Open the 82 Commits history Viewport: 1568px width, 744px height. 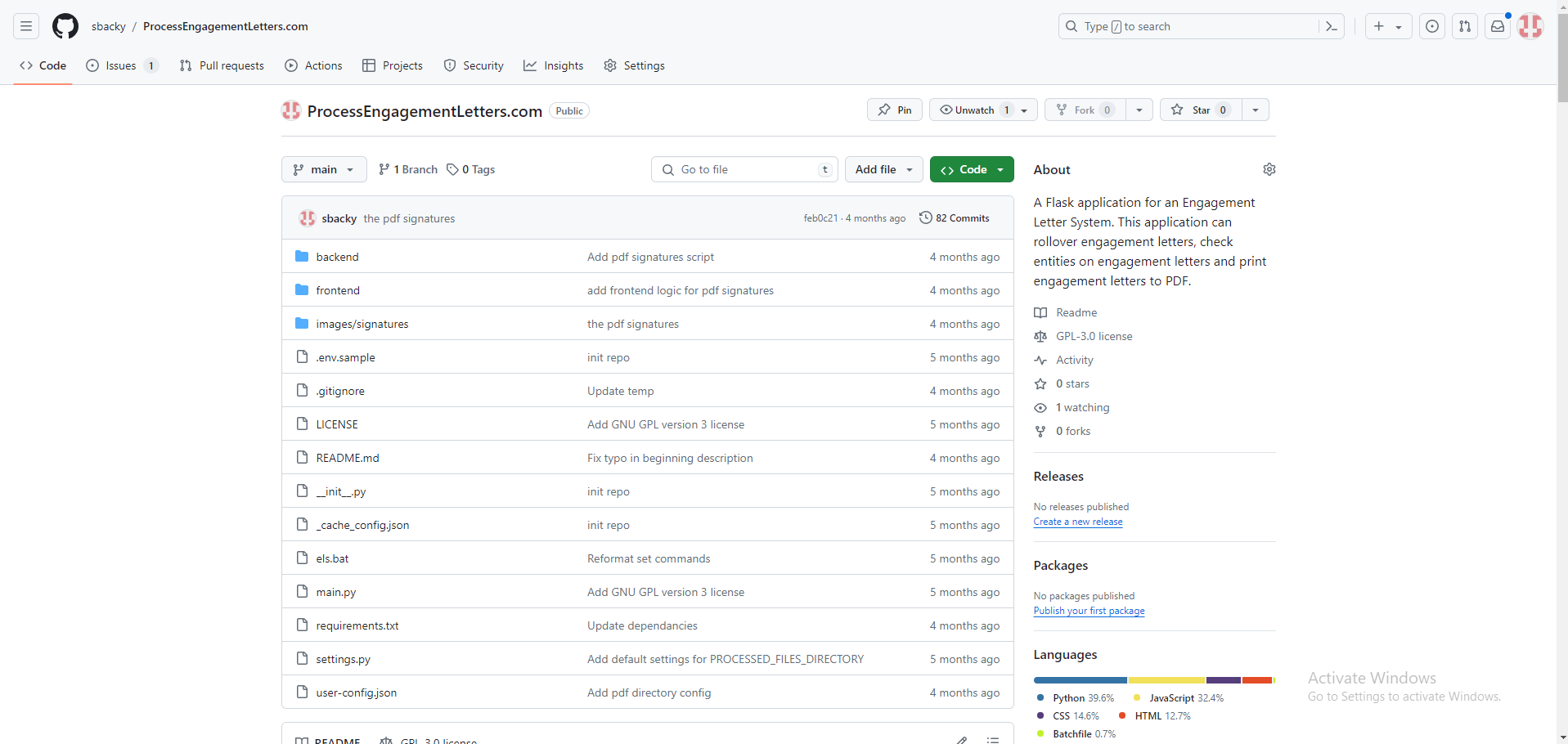click(x=955, y=217)
